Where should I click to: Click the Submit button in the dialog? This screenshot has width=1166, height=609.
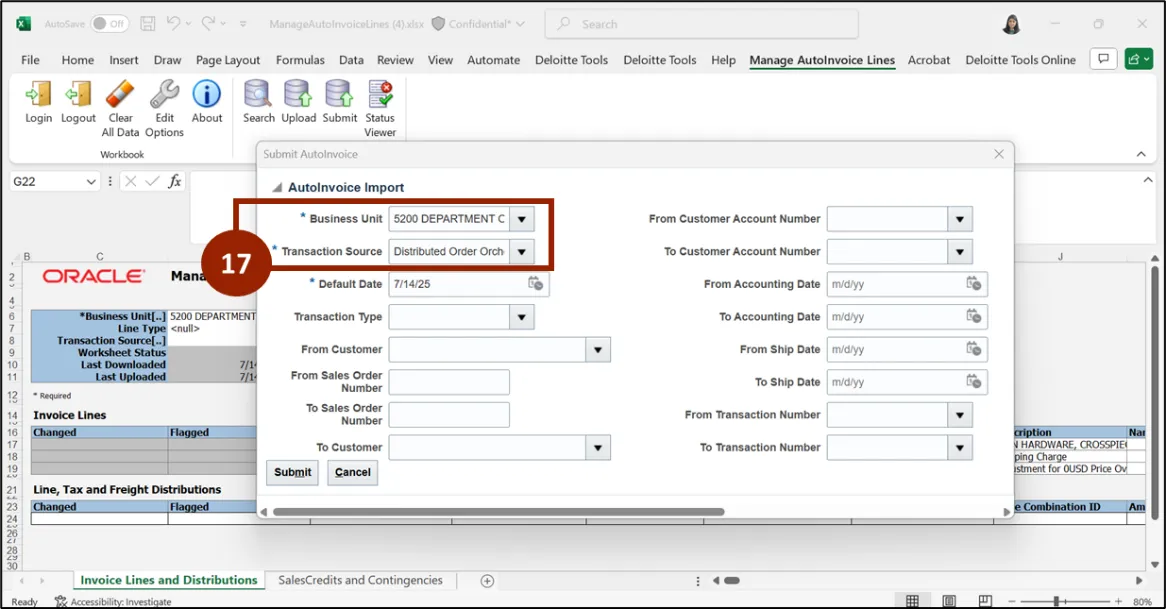coord(292,472)
